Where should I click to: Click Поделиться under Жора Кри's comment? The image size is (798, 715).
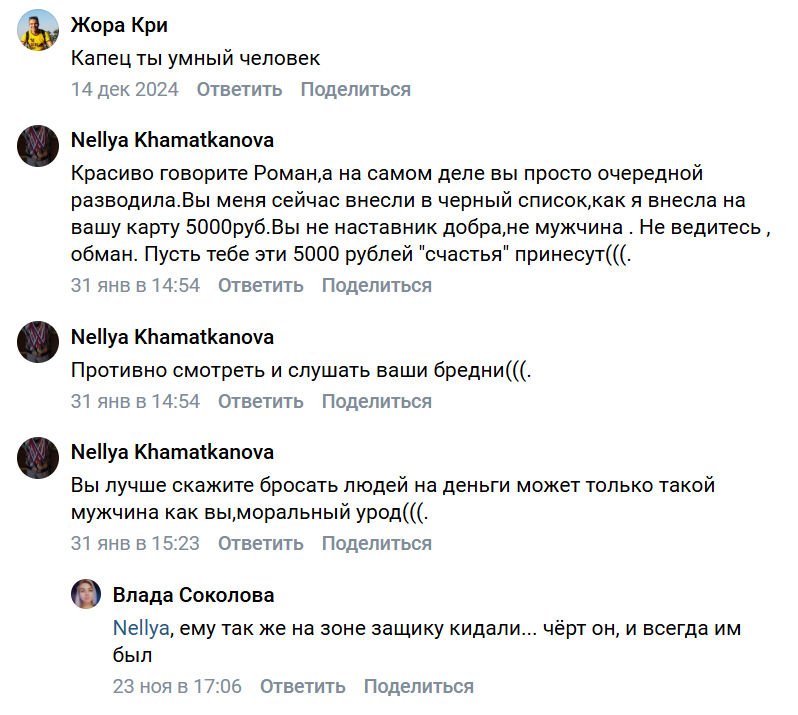[x=355, y=89]
